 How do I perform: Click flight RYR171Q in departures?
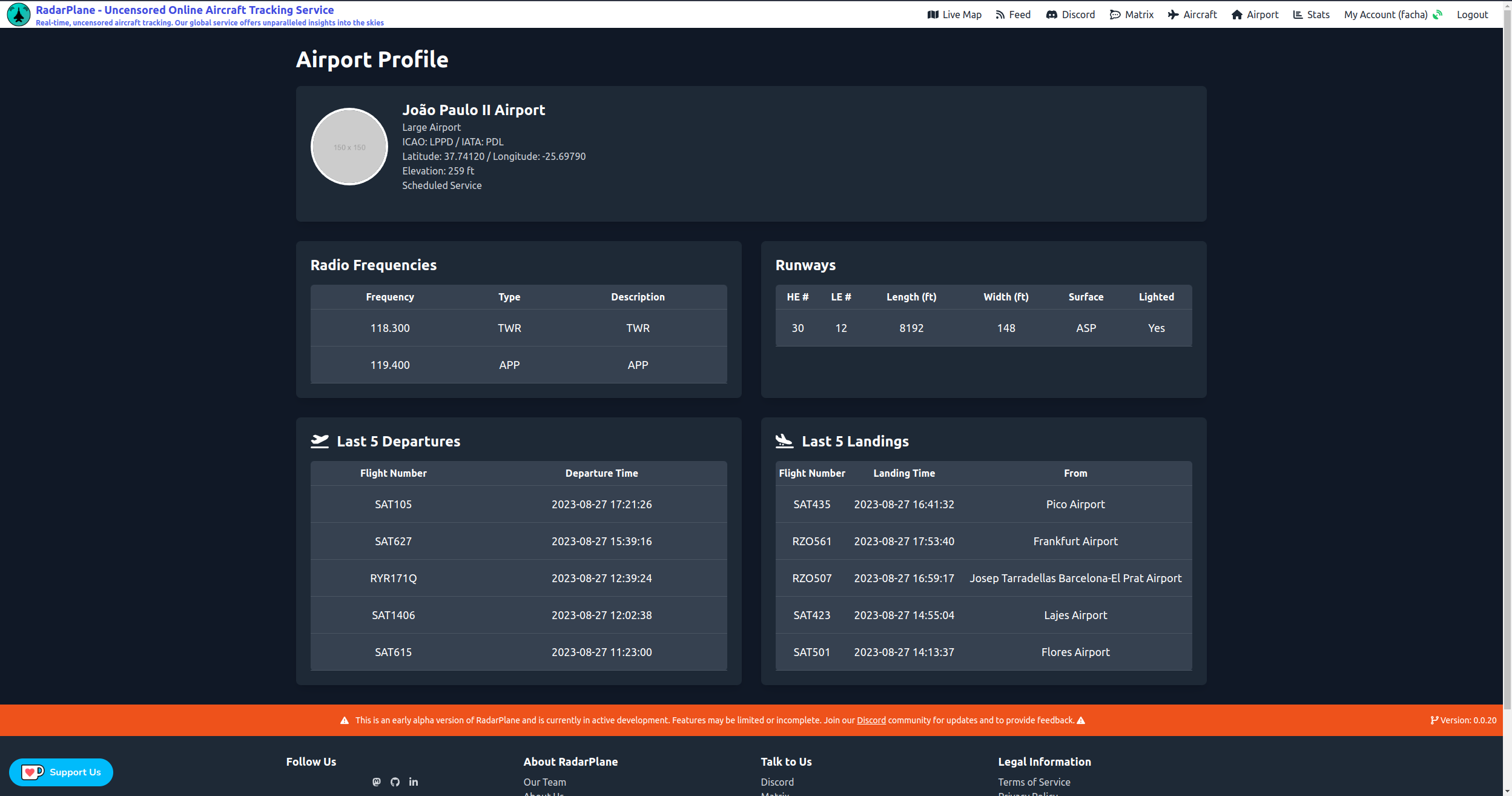[x=394, y=578]
